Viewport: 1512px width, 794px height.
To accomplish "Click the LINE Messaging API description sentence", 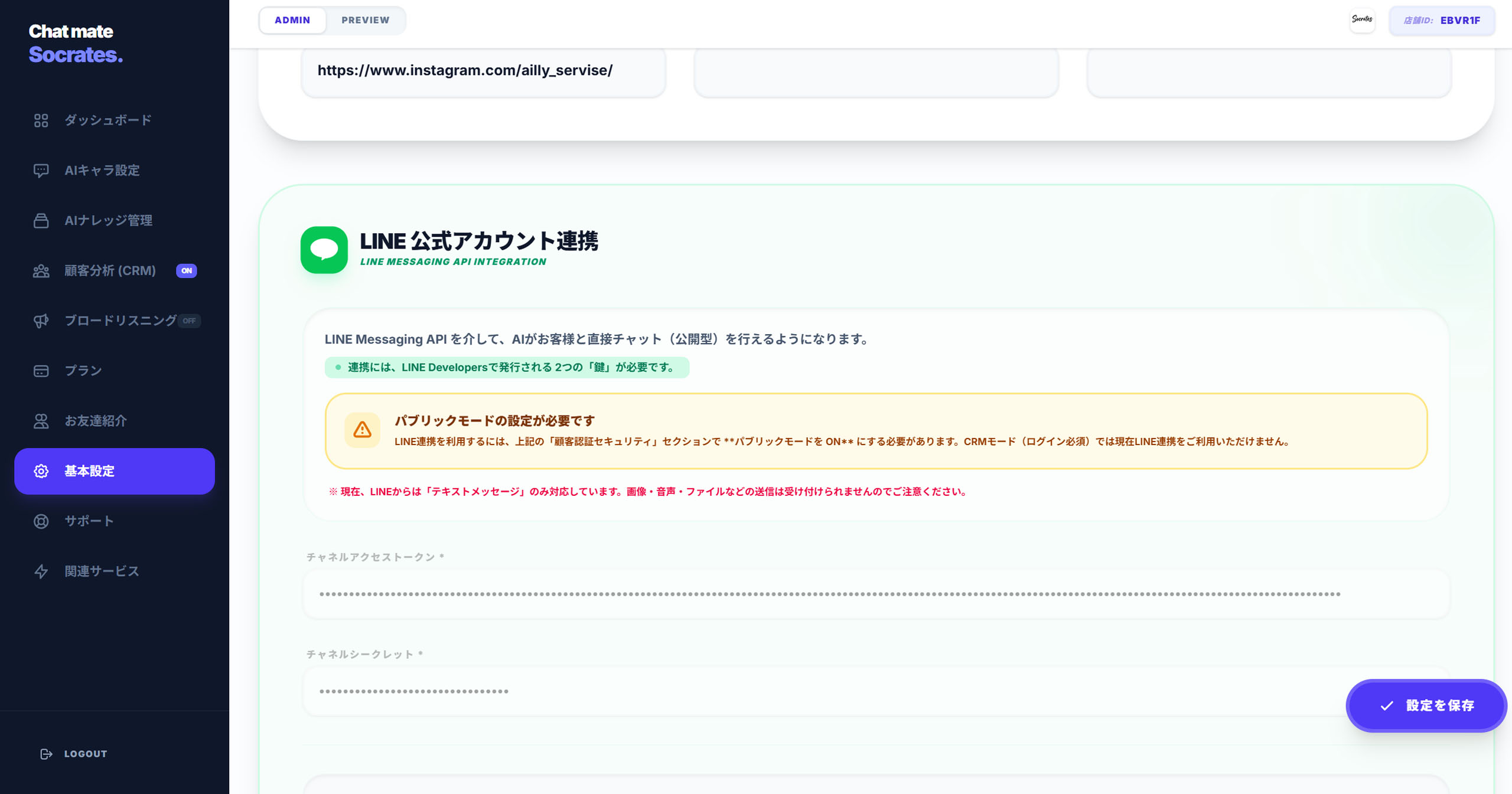I will [597, 339].
